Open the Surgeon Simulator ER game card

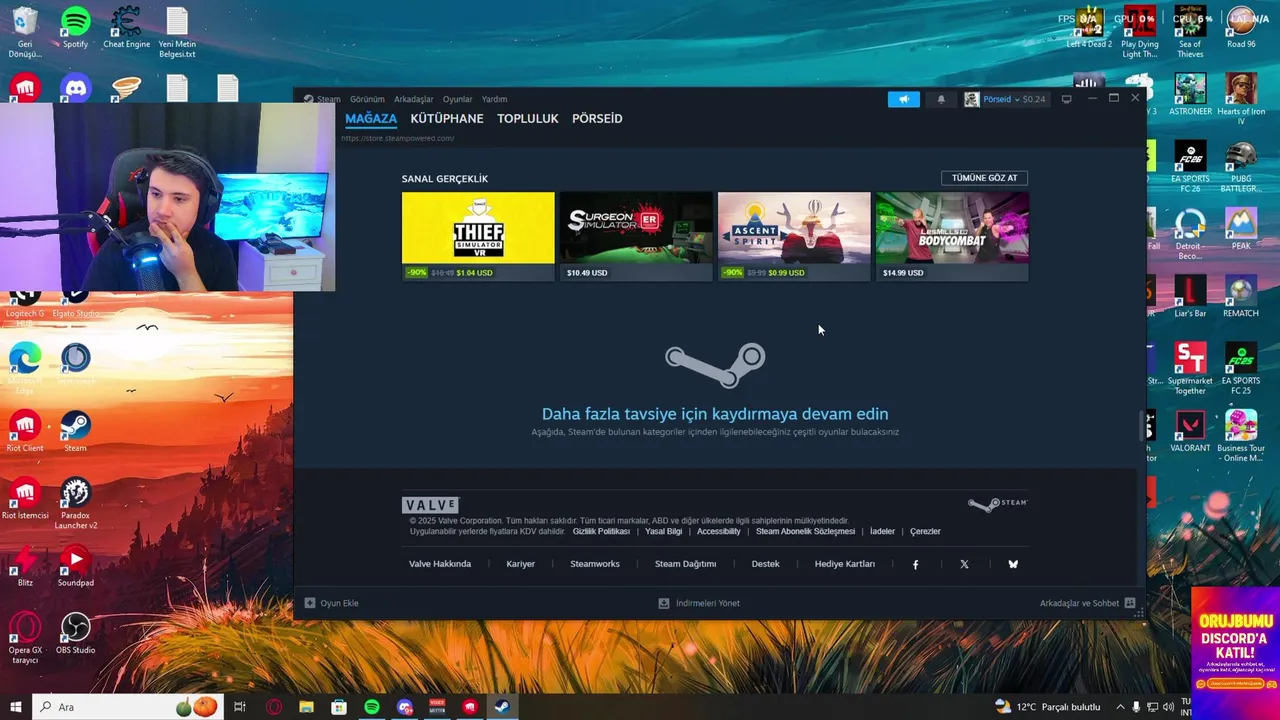point(636,236)
